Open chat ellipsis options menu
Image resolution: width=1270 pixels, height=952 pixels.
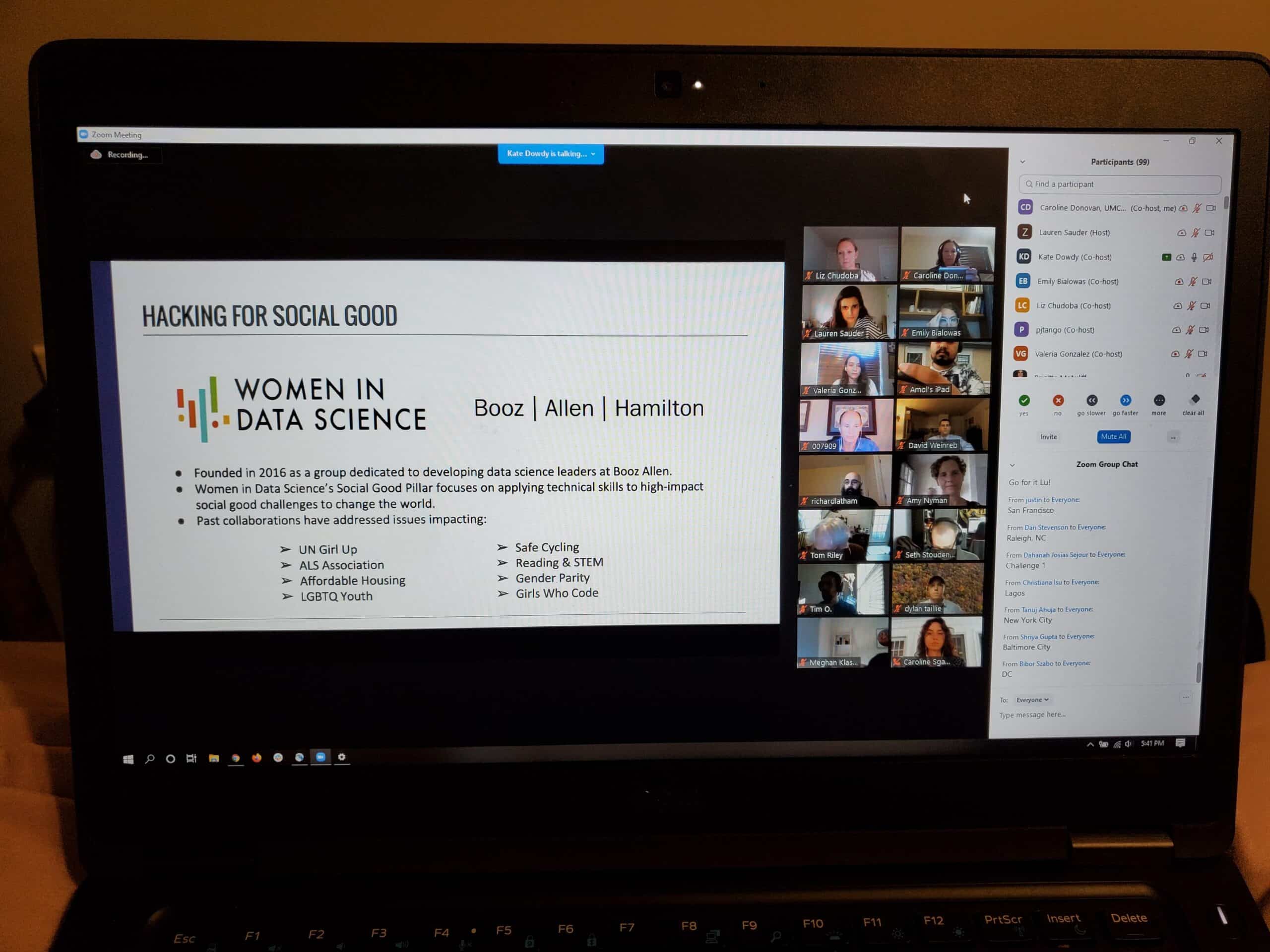point(1186,698)
